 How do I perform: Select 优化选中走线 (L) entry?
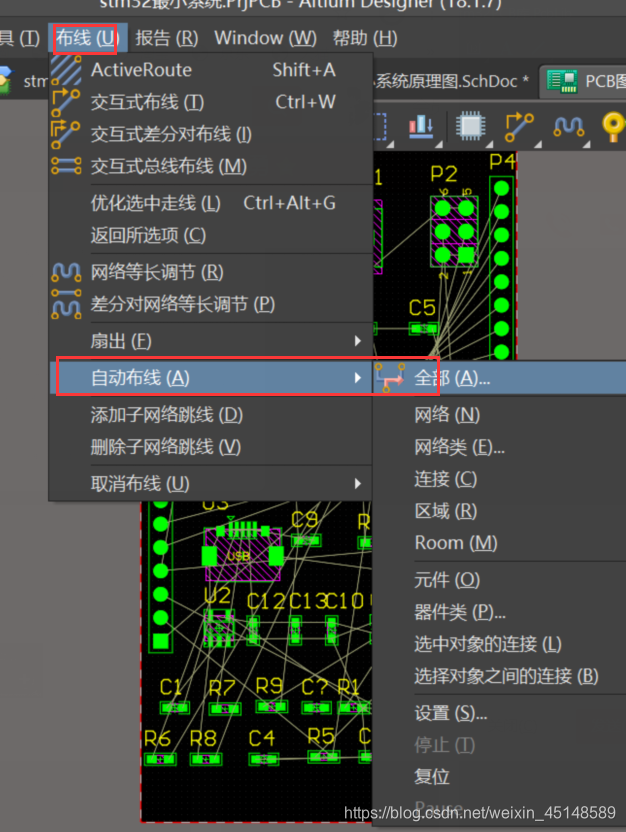click(211, 203)
